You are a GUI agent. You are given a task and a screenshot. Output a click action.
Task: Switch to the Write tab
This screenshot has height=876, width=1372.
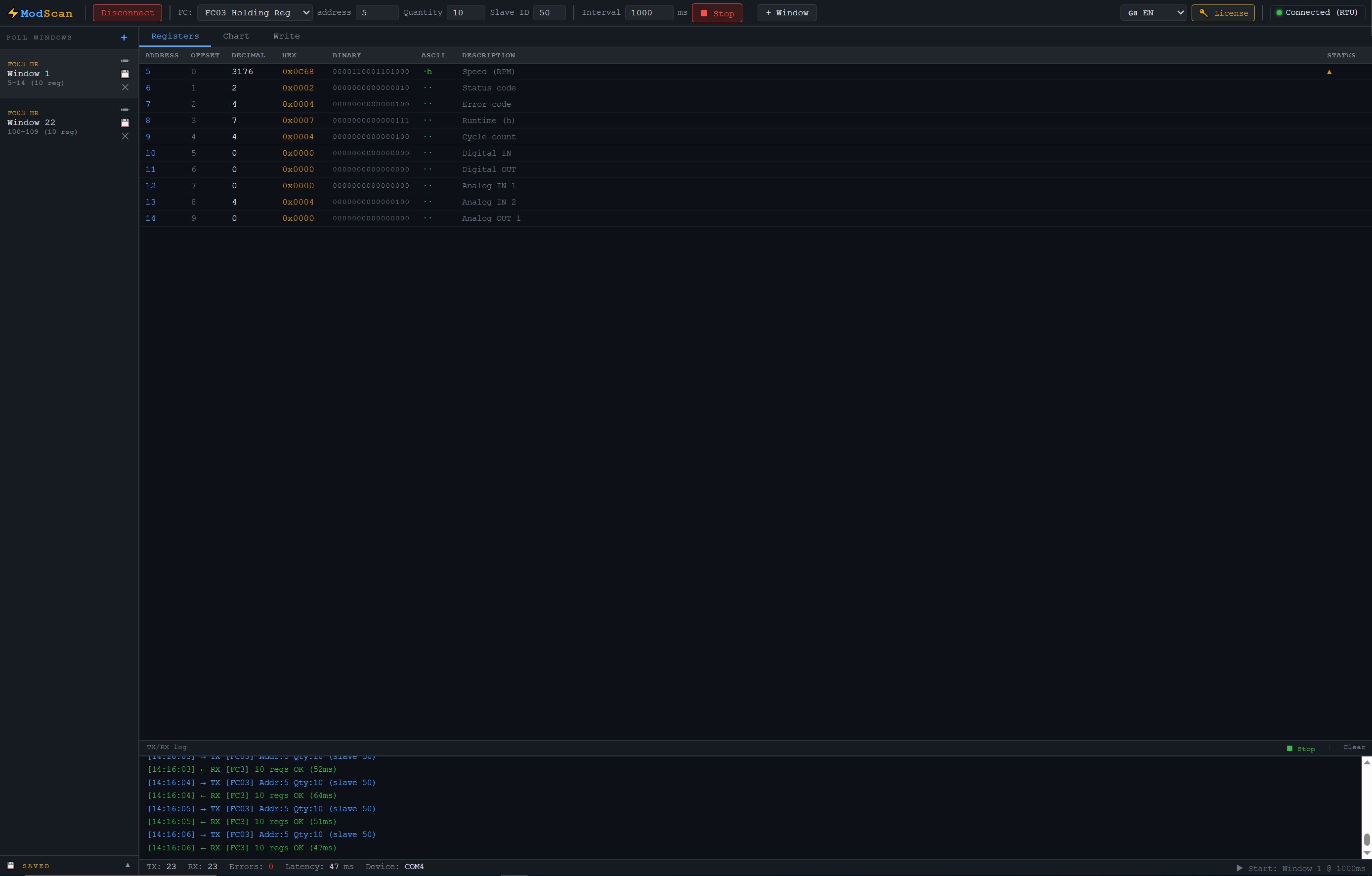click(x=286, y=36)
